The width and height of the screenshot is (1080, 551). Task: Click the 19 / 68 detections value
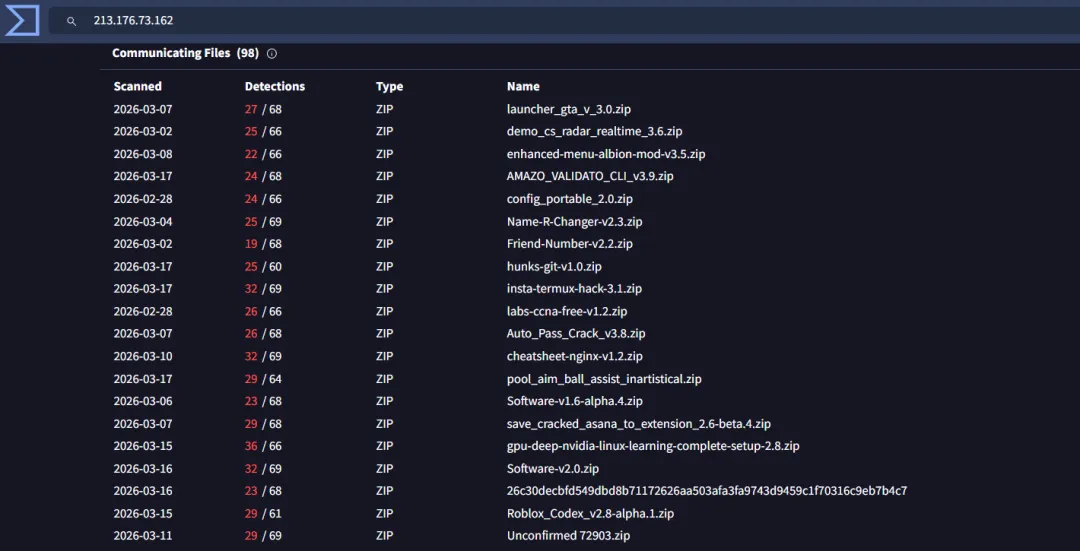coord(263,244)
